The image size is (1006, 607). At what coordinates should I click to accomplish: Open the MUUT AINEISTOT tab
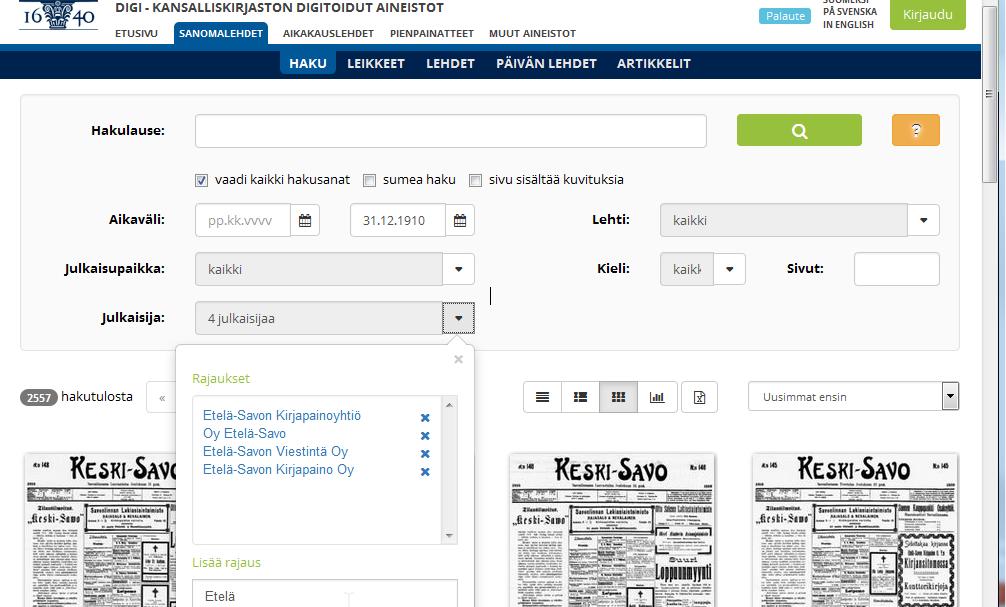click(x=533, y=33)
